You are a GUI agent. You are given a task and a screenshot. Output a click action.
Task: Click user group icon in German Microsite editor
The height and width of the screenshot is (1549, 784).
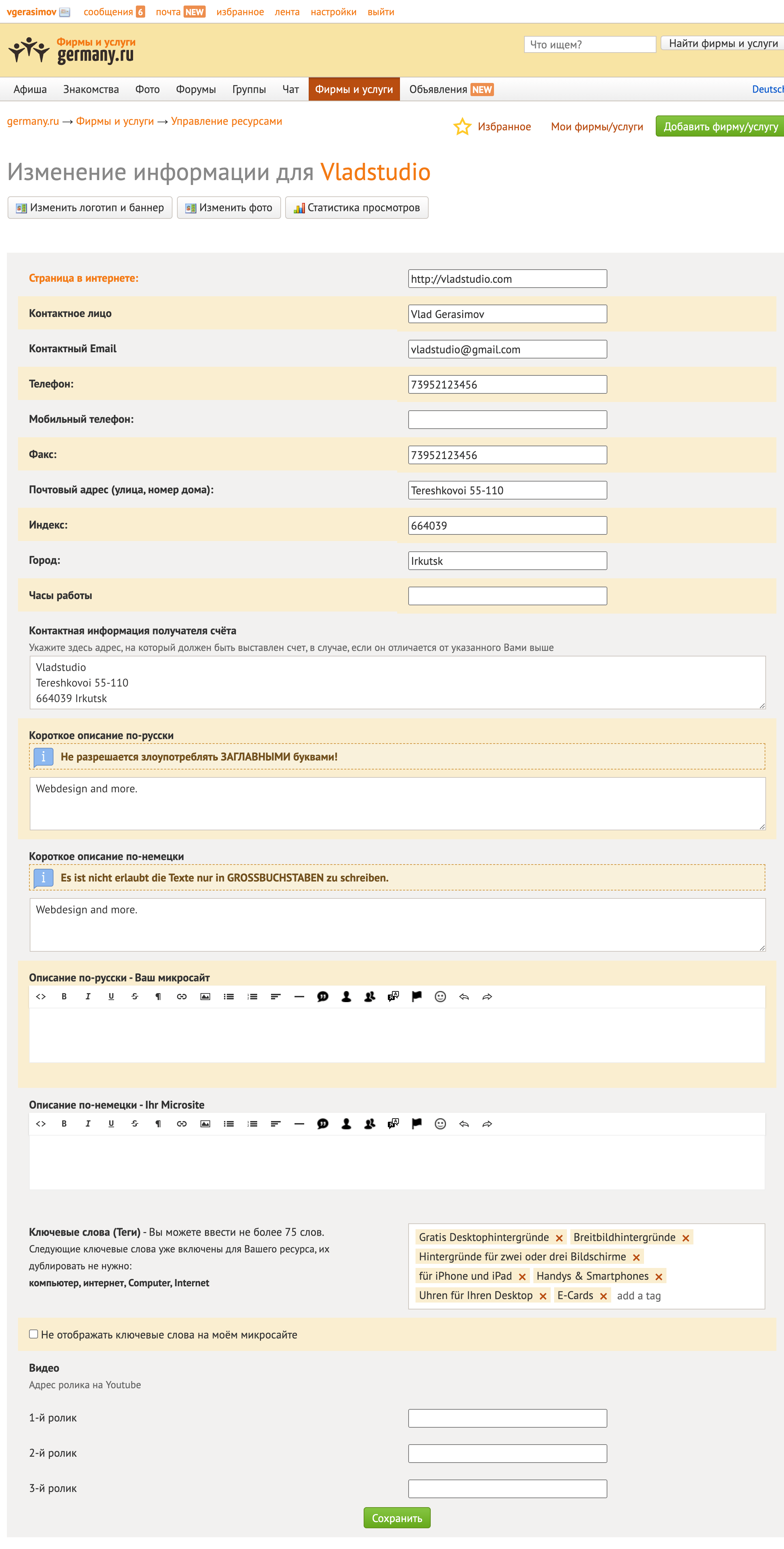tap(370, 1124)
